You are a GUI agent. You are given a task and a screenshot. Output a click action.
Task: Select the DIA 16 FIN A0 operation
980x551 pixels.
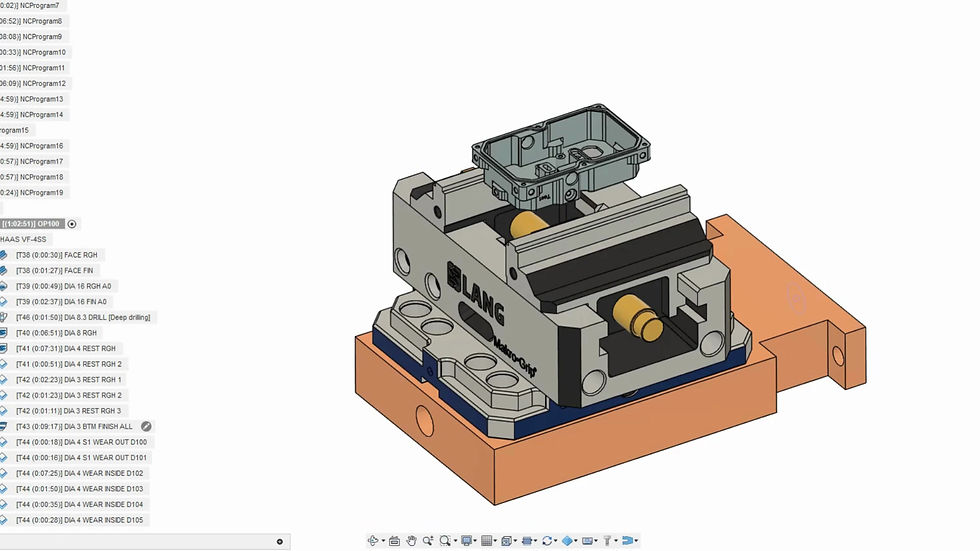point(61,302)
